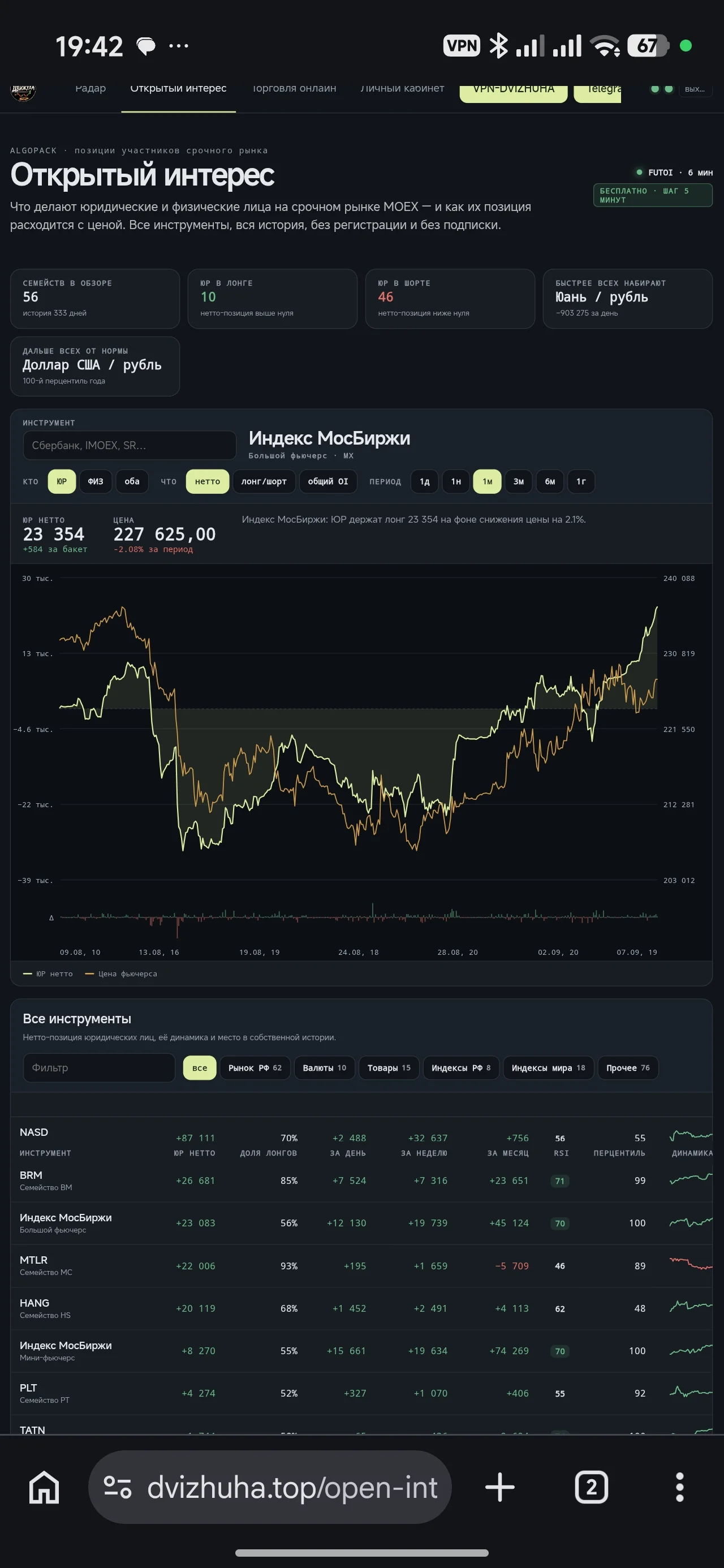Viewport: 724px width, 1568px height.
Task: Focus the Фильтр input field
Action: tap(99, 1067)
